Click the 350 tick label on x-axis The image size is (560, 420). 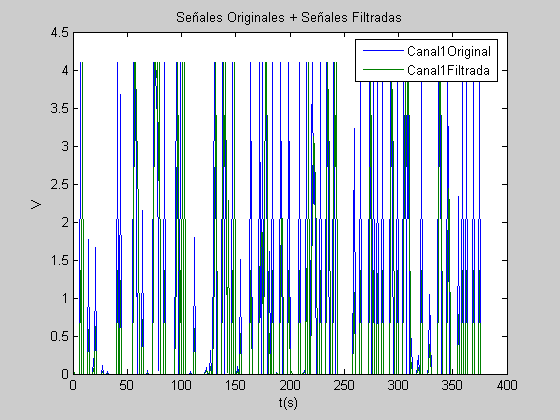452,385
